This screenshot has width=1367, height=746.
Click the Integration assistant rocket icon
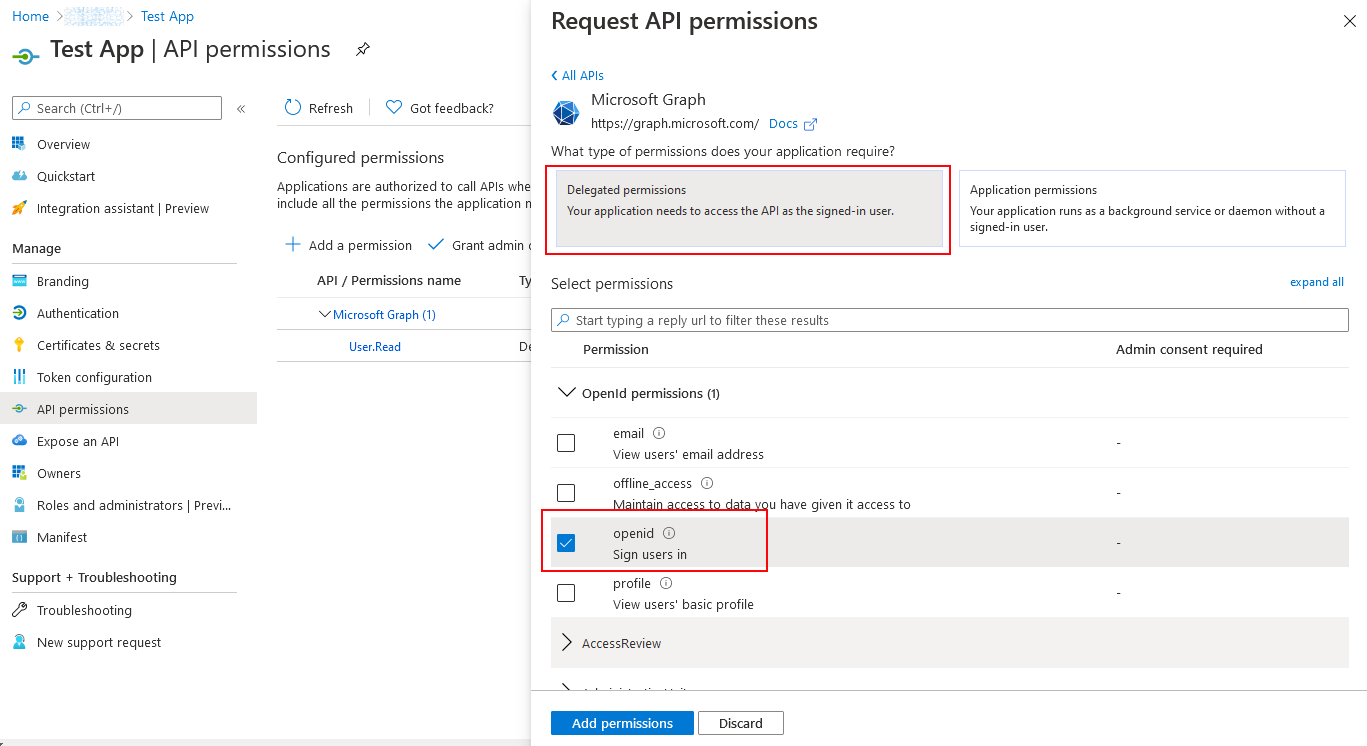tap(19, 208)
